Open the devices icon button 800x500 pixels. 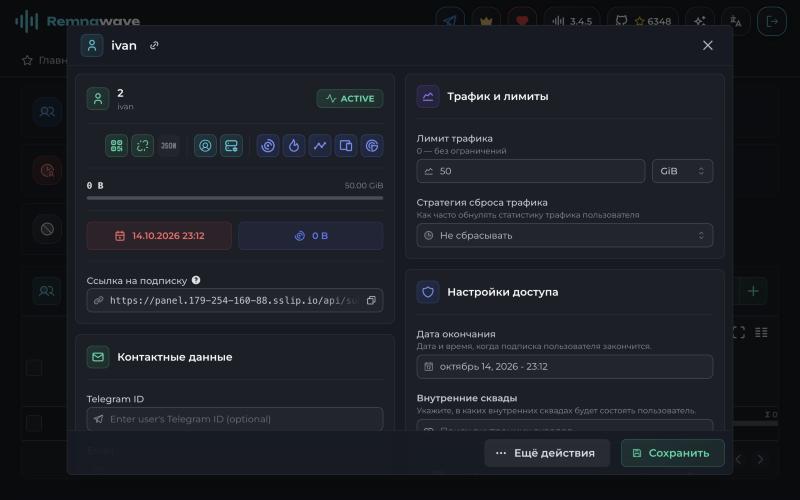click(346, 146)
